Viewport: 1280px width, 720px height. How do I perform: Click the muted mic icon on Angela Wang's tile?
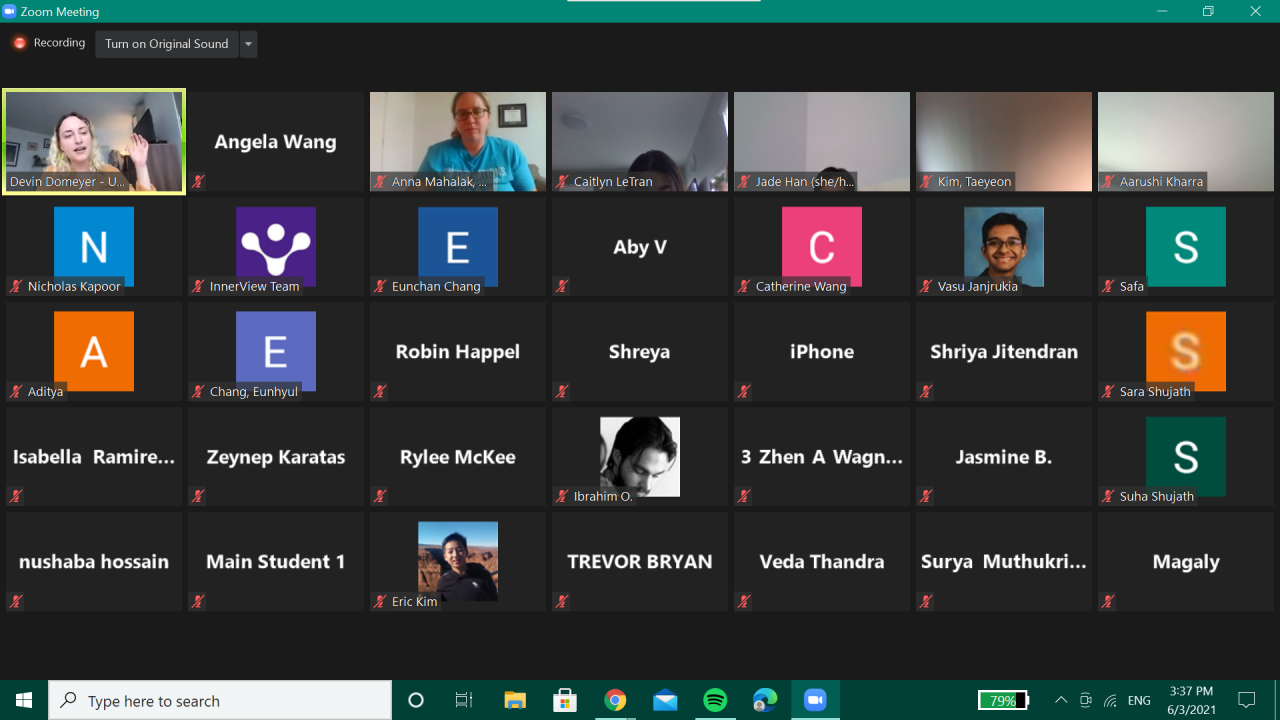click(x=198, y=182)
